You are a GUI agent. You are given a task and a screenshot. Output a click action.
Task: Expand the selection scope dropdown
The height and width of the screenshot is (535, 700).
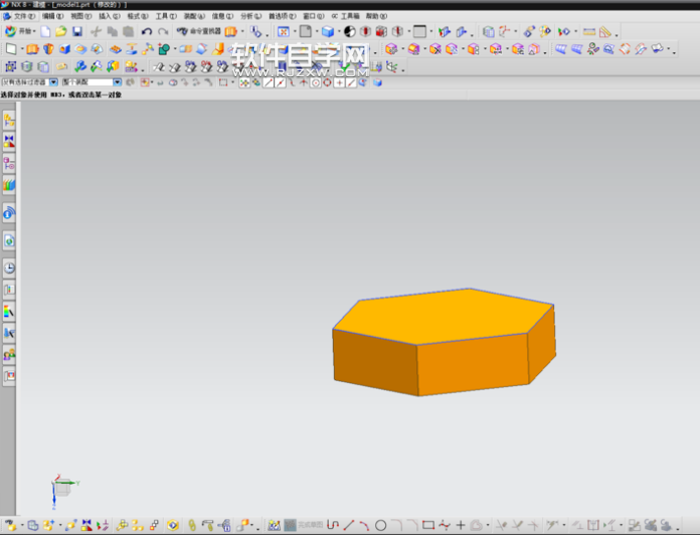point(117,82)
